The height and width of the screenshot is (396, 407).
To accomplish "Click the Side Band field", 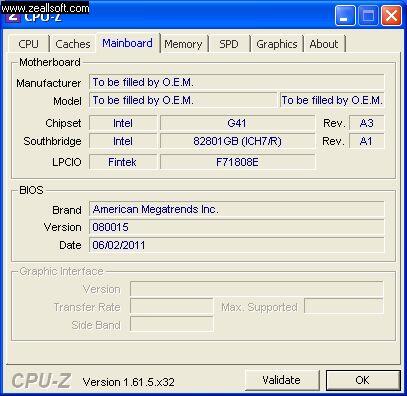I will click(171, 324).
